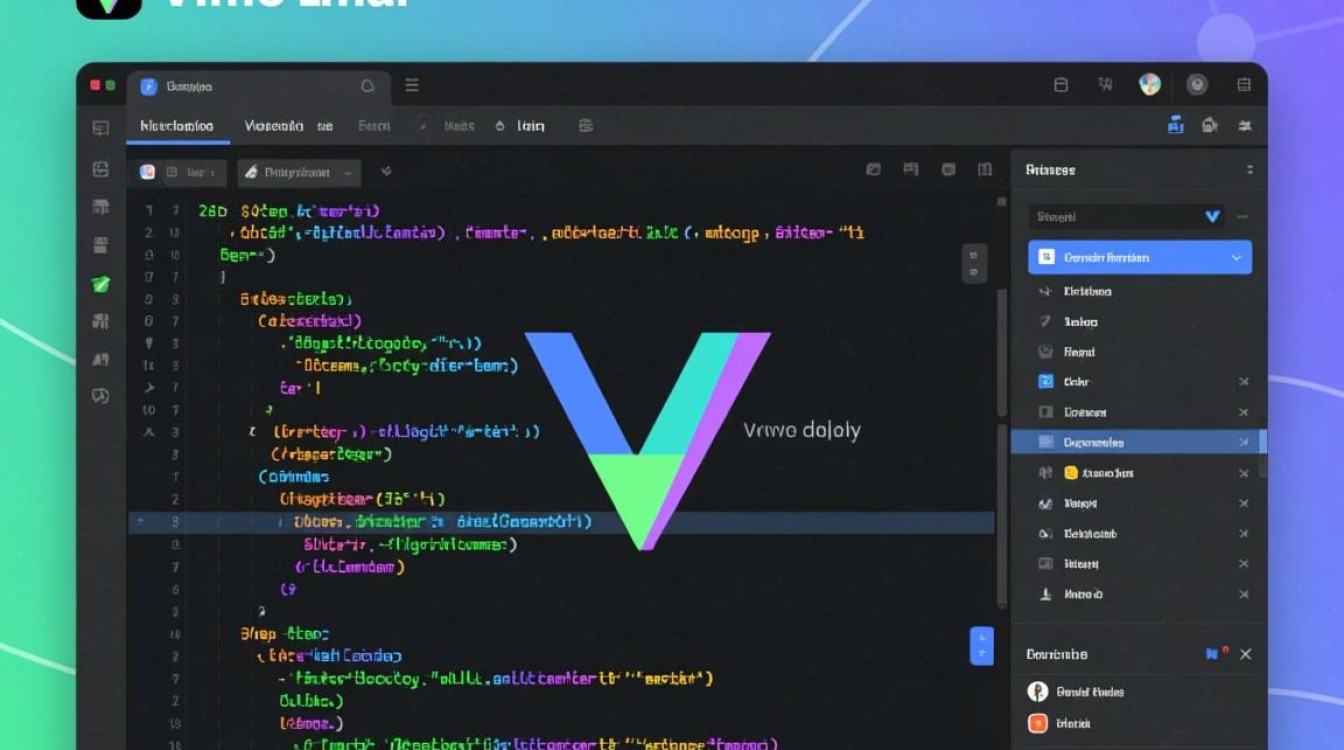Screen dimensions: 1344x750
Task: Click the gray circular icon in top-right bar
Action: coord(1197,85)
